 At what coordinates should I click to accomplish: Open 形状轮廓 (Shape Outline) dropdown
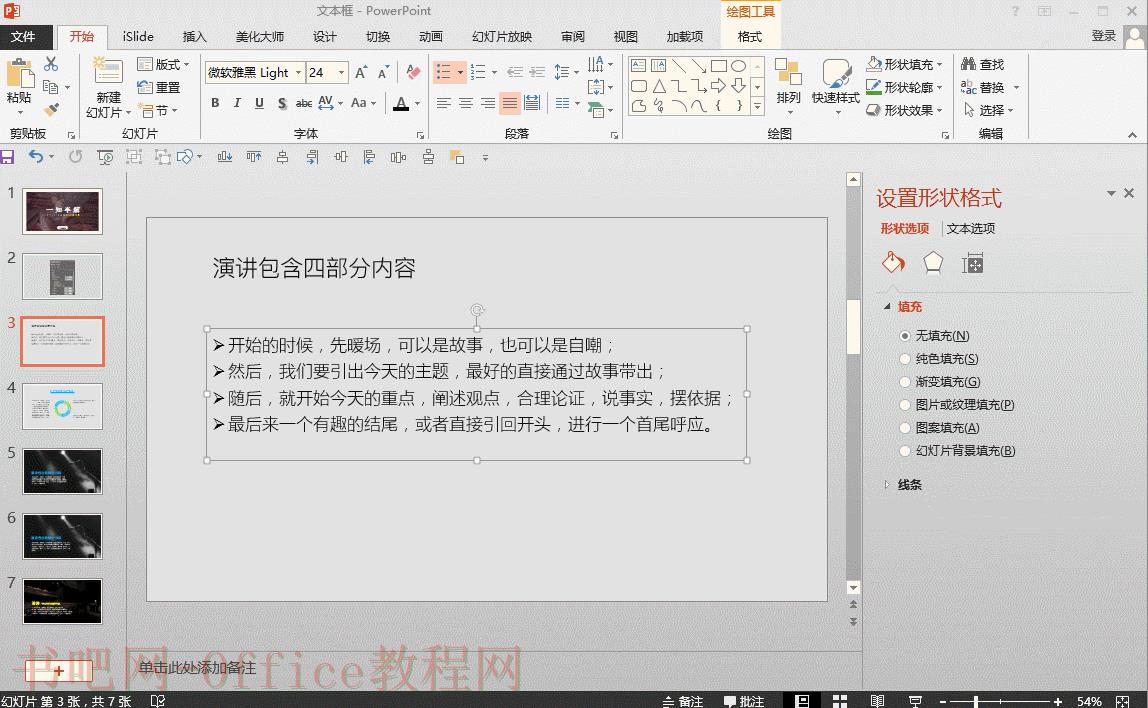click(905, 87)
